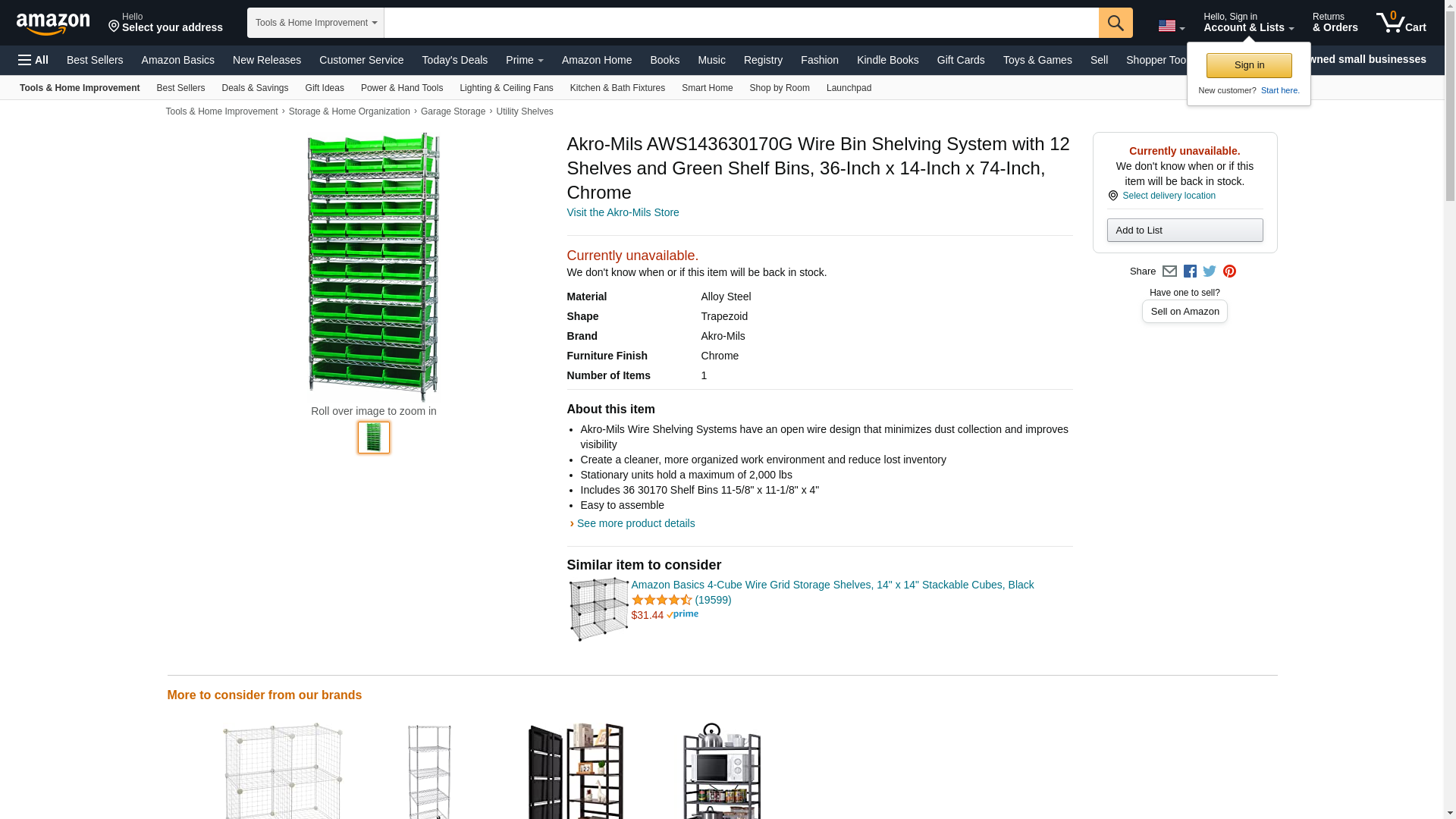The width and height of the screenshot is (1456, 819).
Task: Click the delivery location pin icon
Action: [x=1112, y=196]
